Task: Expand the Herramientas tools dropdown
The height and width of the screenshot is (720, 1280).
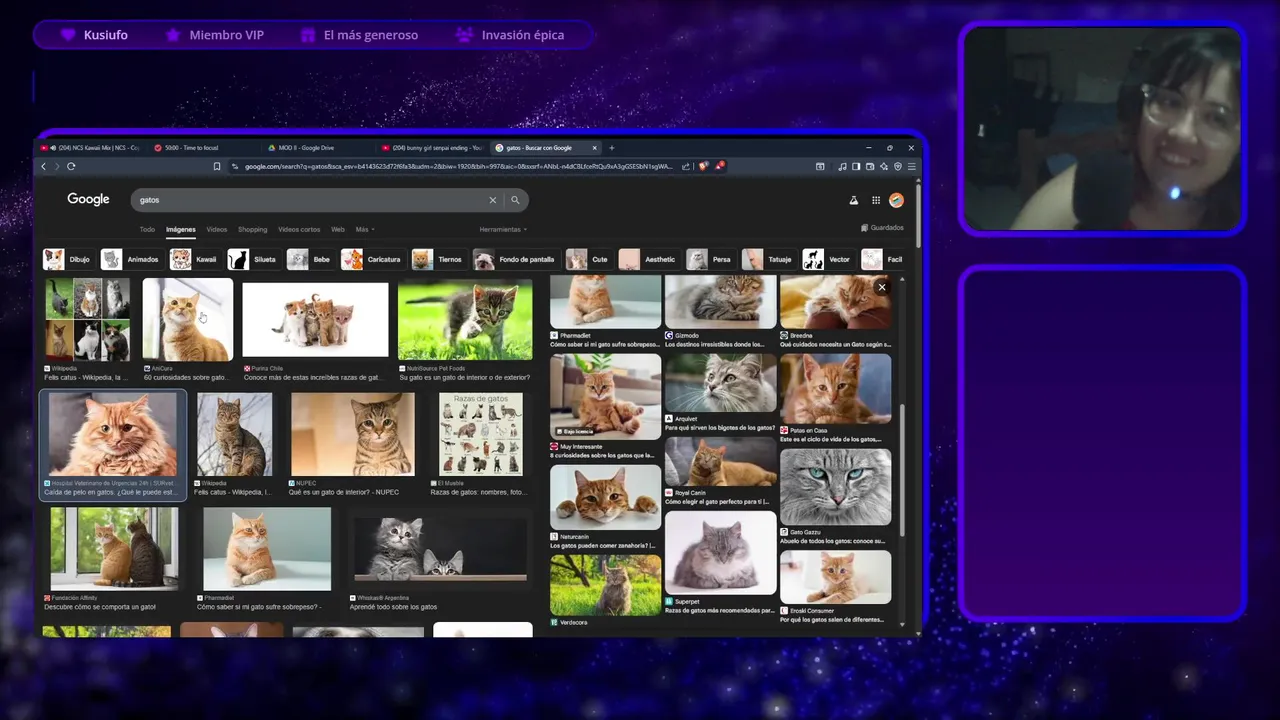Action: (x=503, y=230)
